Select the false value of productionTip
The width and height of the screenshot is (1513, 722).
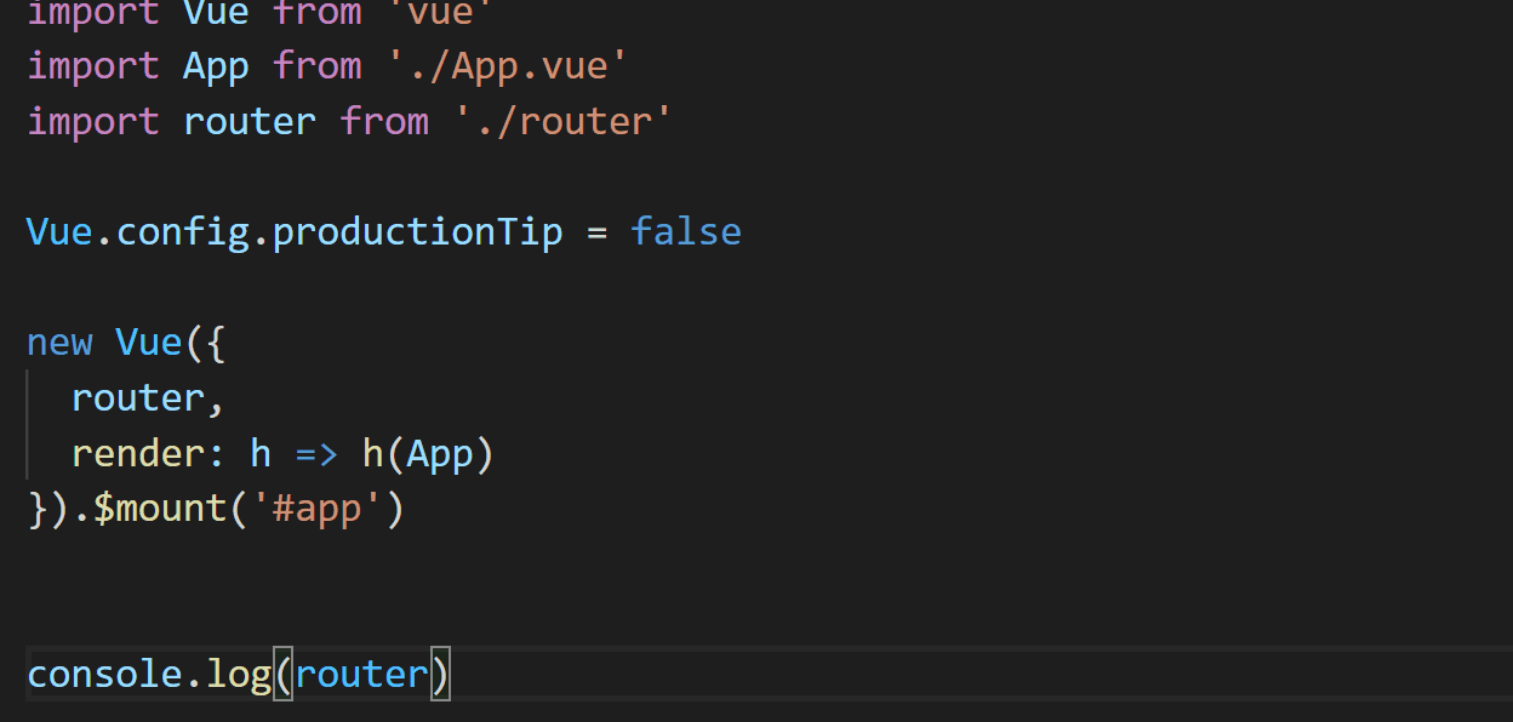tap(686, 232)
